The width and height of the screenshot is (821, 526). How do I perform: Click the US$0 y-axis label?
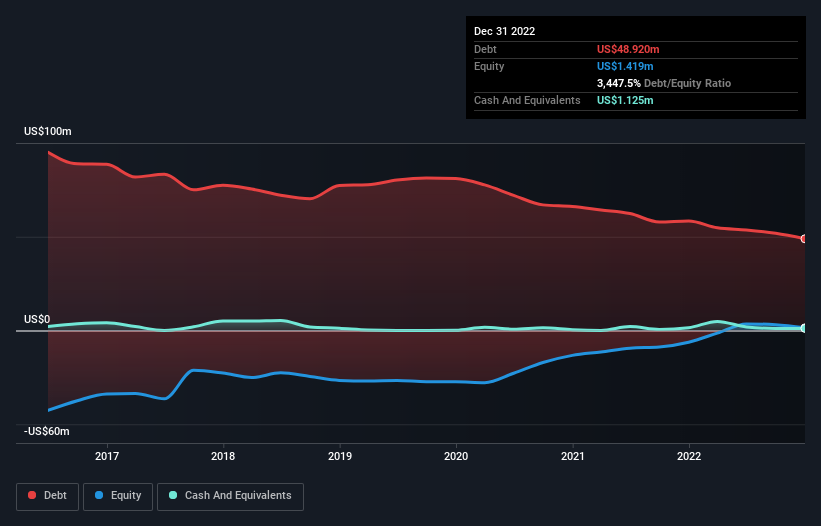click(x=37, y=319)
